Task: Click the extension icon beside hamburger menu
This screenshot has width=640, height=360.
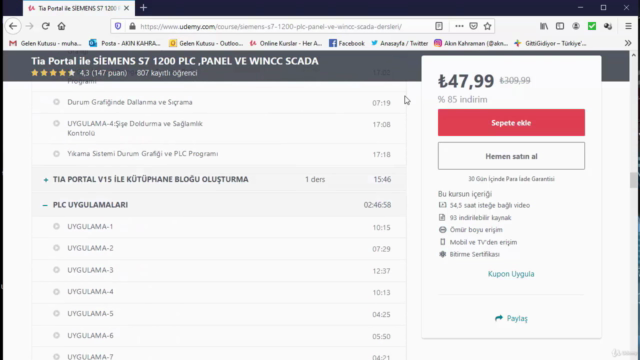Action: (608, 26)
